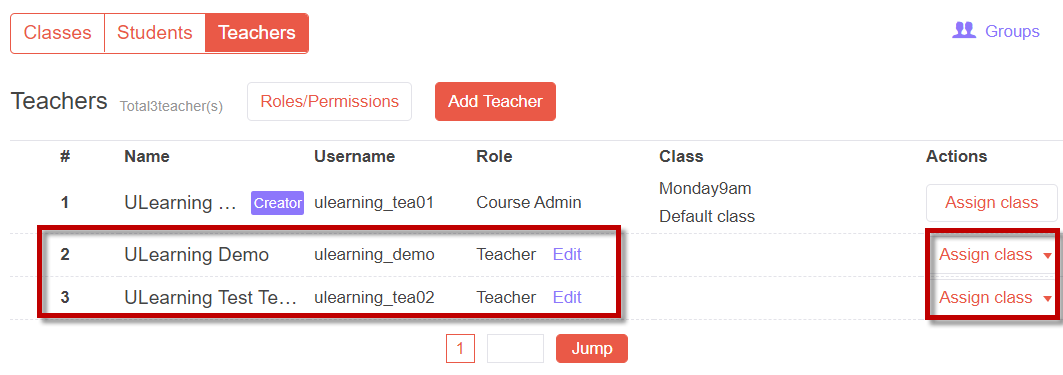1063x375 pixels.
Task: Expand Assign class arrow for ULearning Demo
Action: tap(1047, 256)
